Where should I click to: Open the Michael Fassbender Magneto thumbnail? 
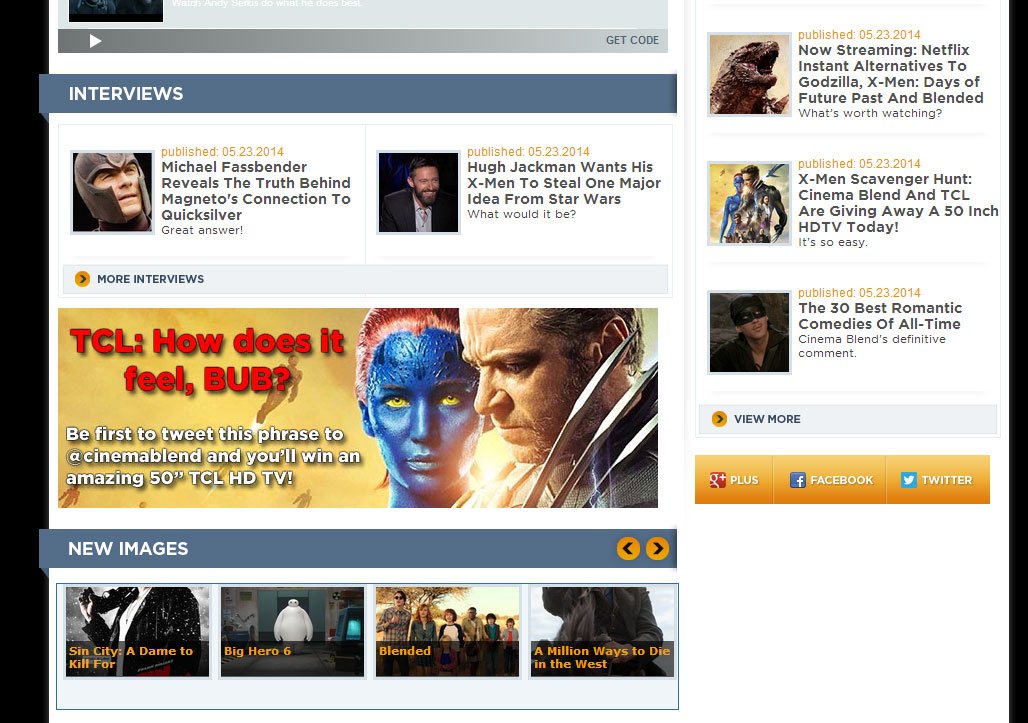[112, 192]
